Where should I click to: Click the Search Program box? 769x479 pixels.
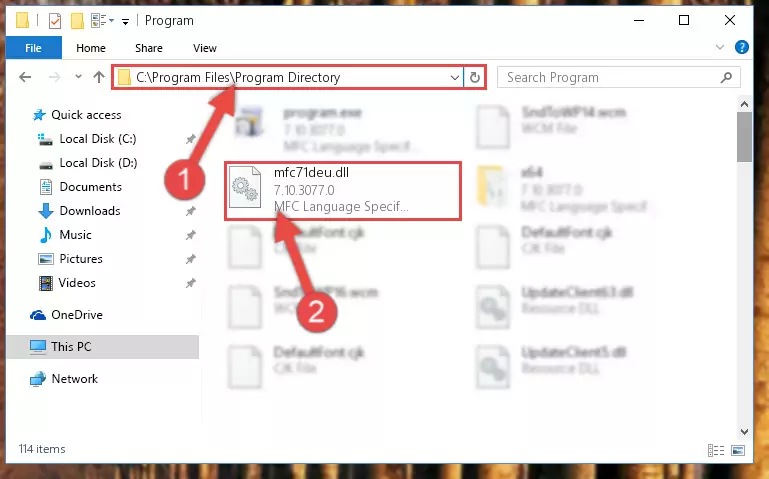coord(618,77)
